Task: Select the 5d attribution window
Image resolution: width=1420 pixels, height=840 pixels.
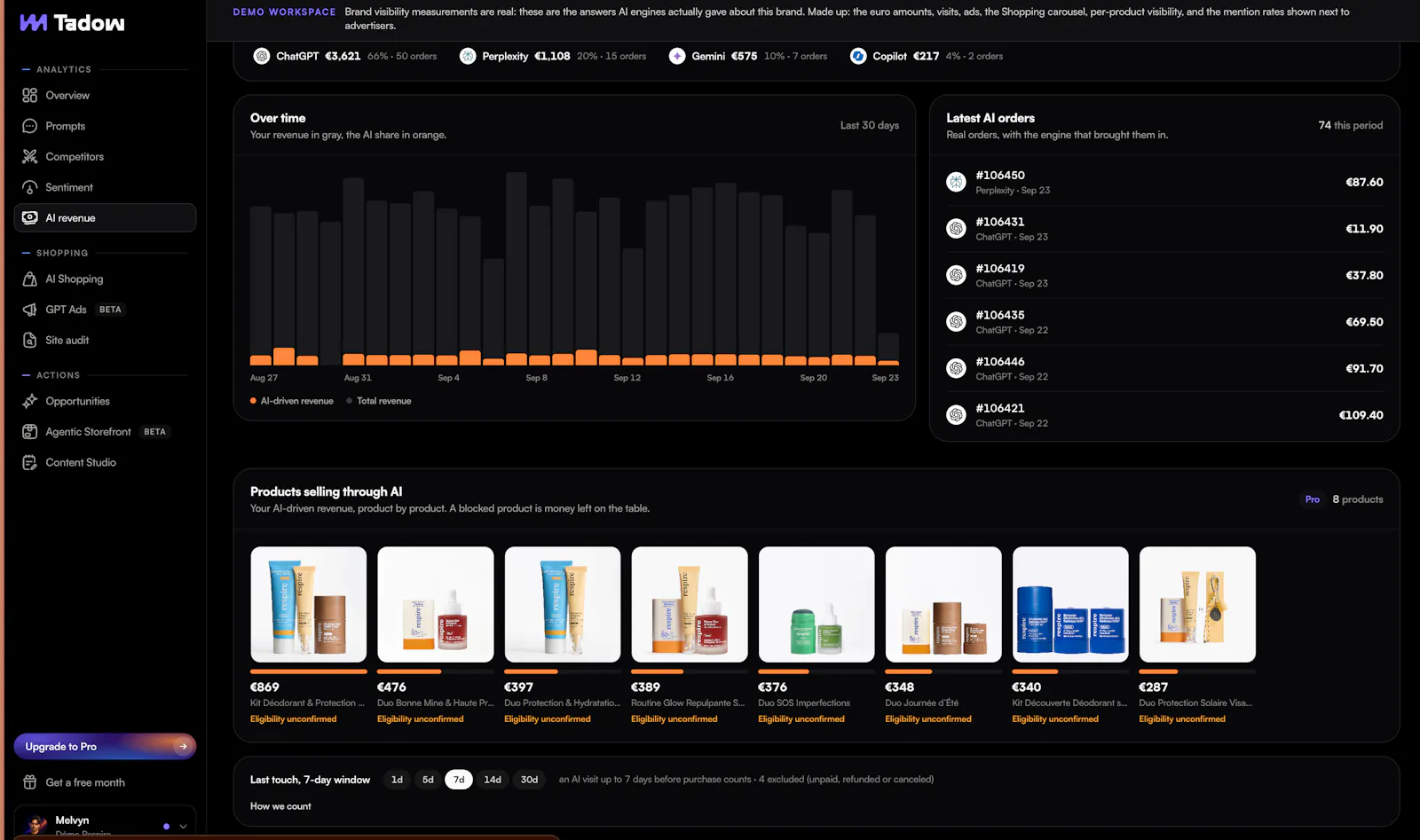Action: 428,780
